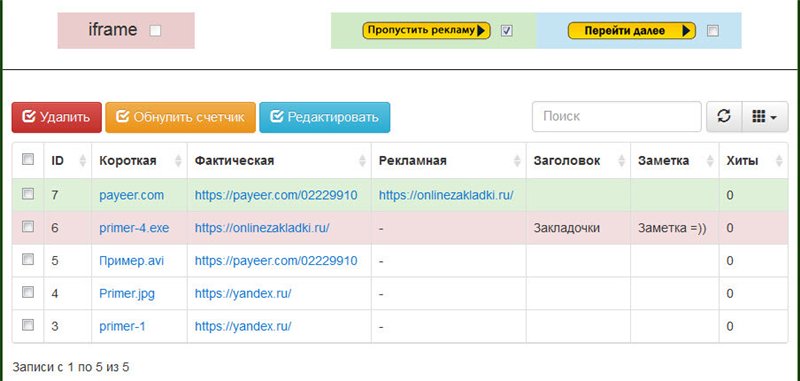Open the primer-1 short link
The image size is (800, 381).
(122, 326)
